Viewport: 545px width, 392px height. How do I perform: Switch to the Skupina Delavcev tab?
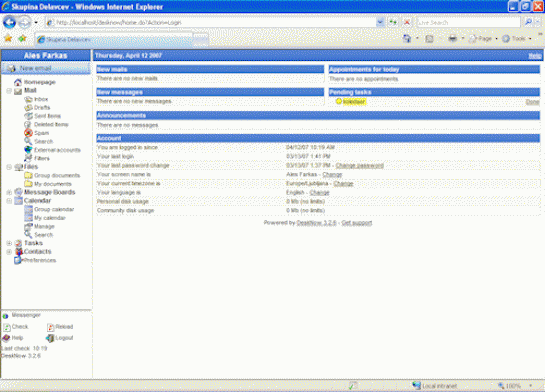pos(114,40)
